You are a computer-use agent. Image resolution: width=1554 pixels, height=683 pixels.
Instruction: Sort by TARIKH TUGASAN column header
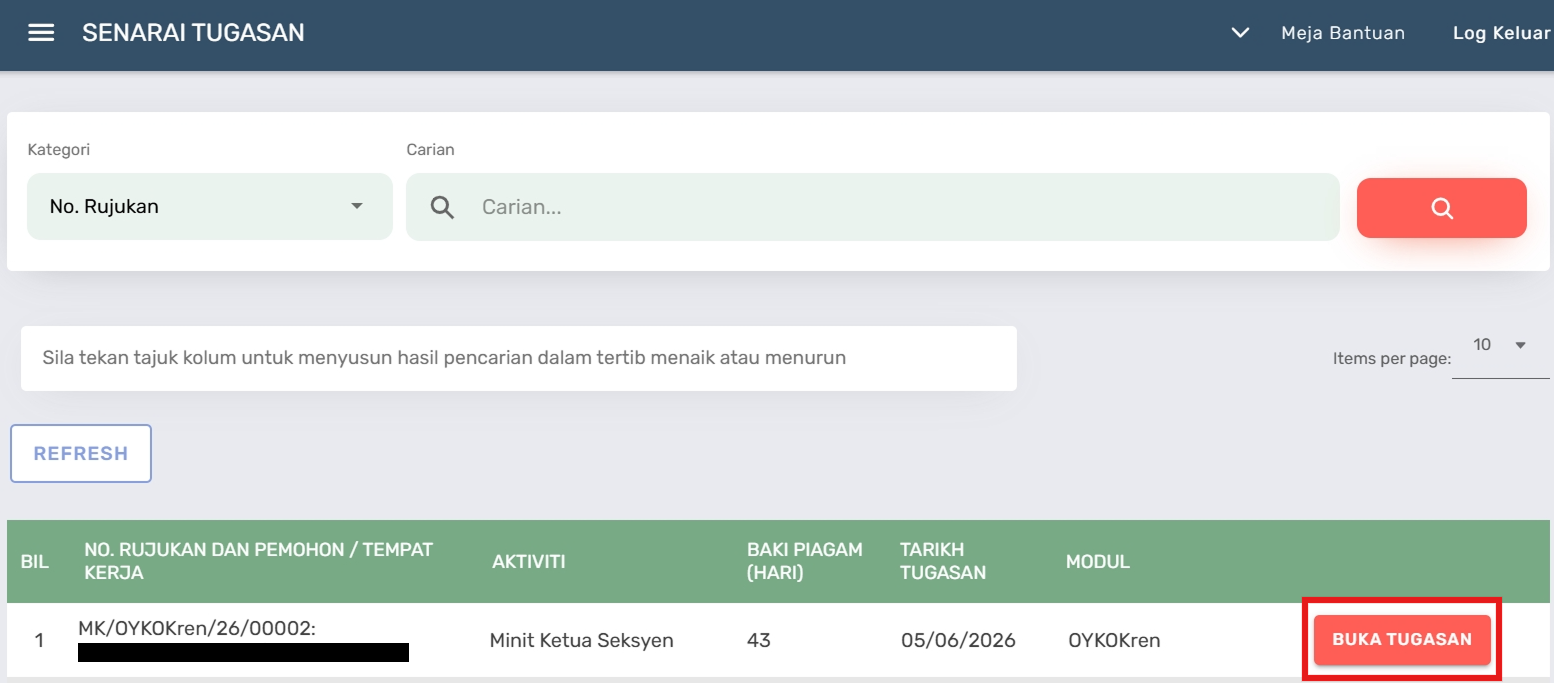pos(944,562)
